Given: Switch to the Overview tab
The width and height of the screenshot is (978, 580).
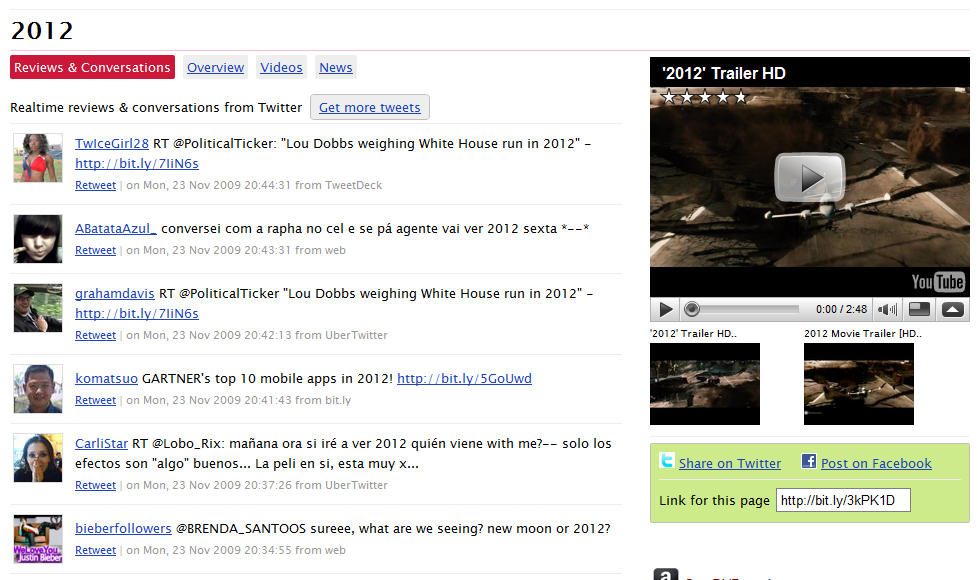Looking at the screenshot, I should [x=216, y=67].
